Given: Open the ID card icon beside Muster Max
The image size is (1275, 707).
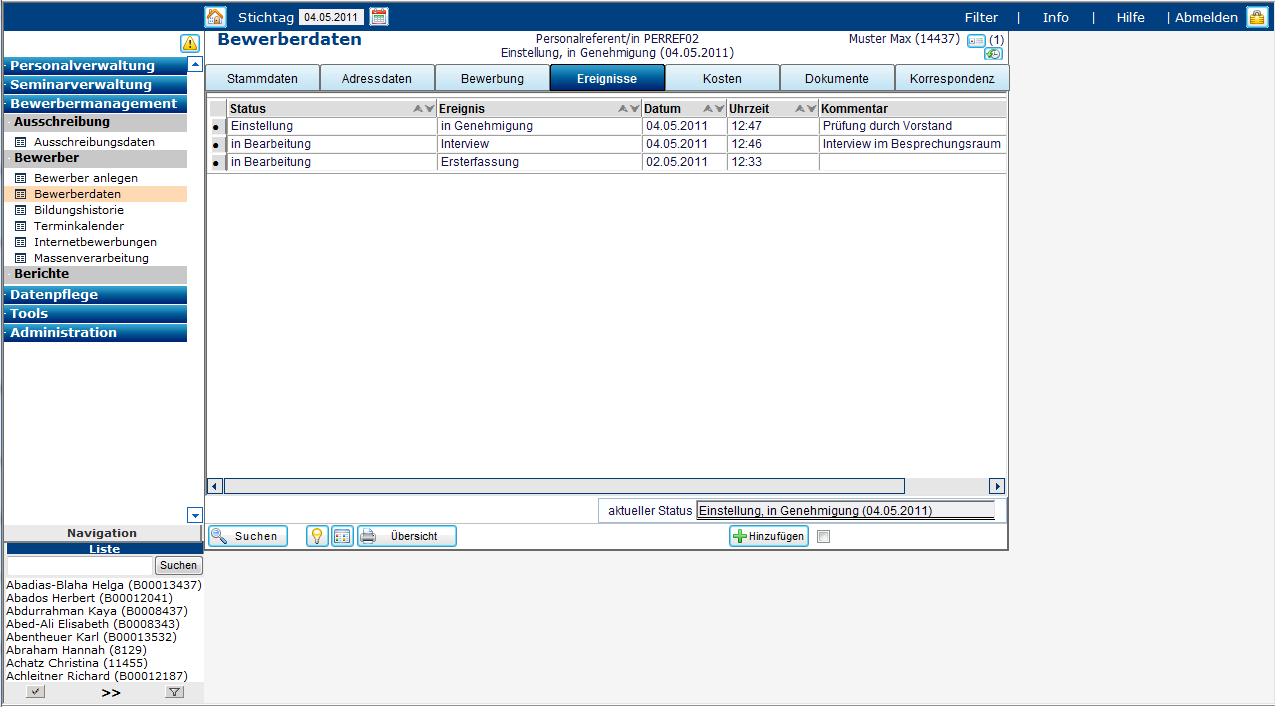Looking at the screenshot, I should pyautogui.click(x=976, y=40).
